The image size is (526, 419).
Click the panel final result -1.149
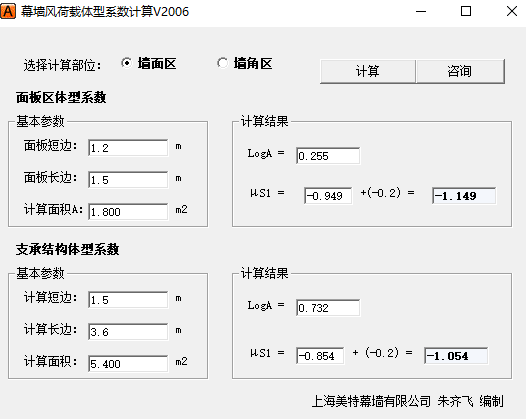[x=464, y=196]
